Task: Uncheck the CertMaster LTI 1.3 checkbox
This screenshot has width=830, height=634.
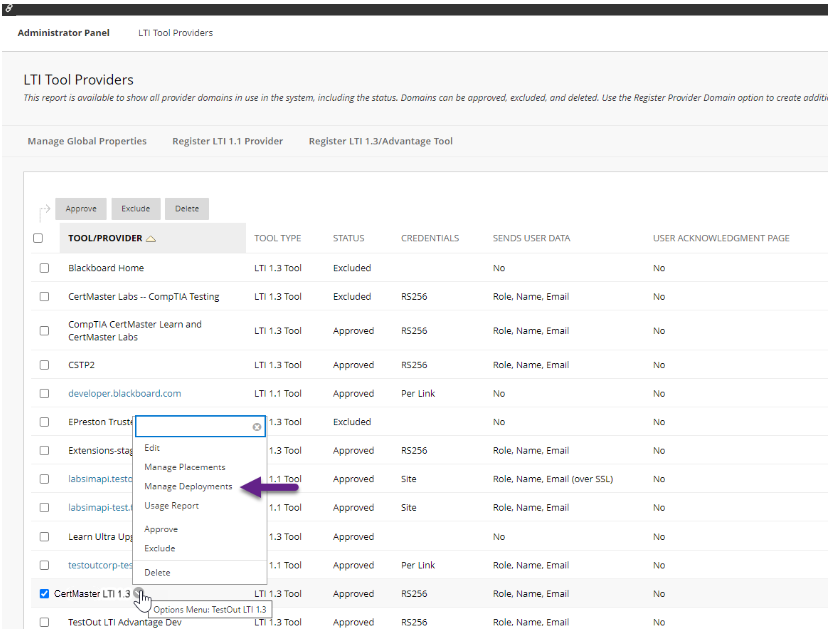Action: coord(43,593)
